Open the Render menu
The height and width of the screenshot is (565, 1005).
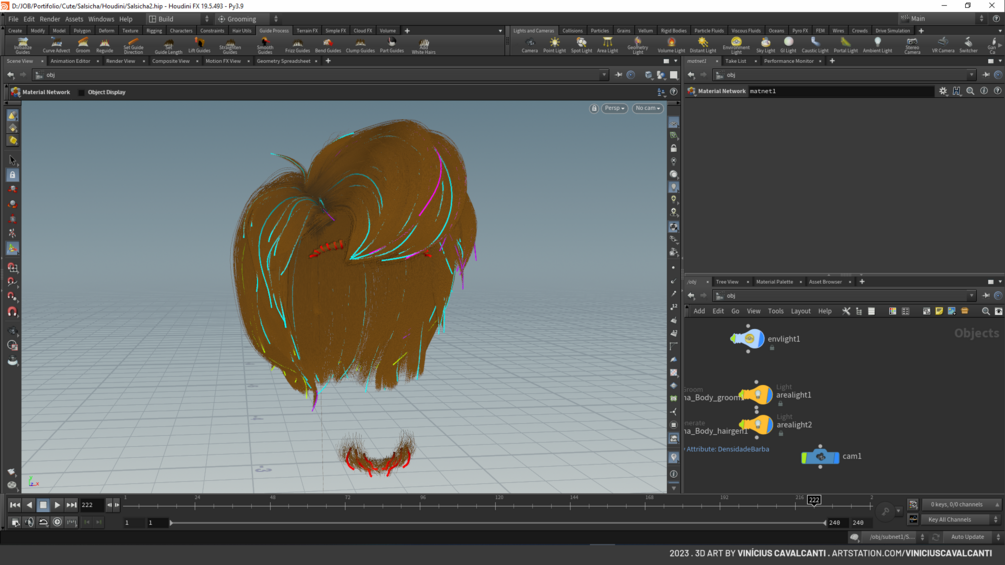50,19
